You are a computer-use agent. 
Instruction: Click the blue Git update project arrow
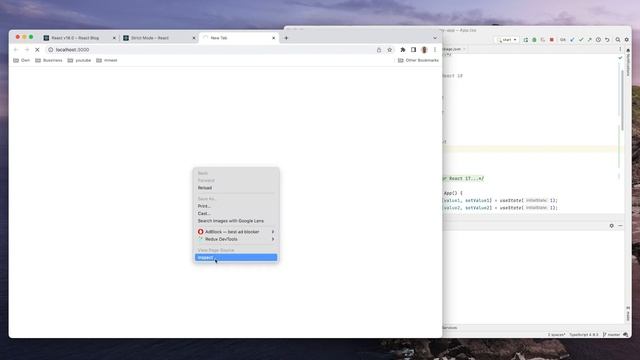(572, 40)
